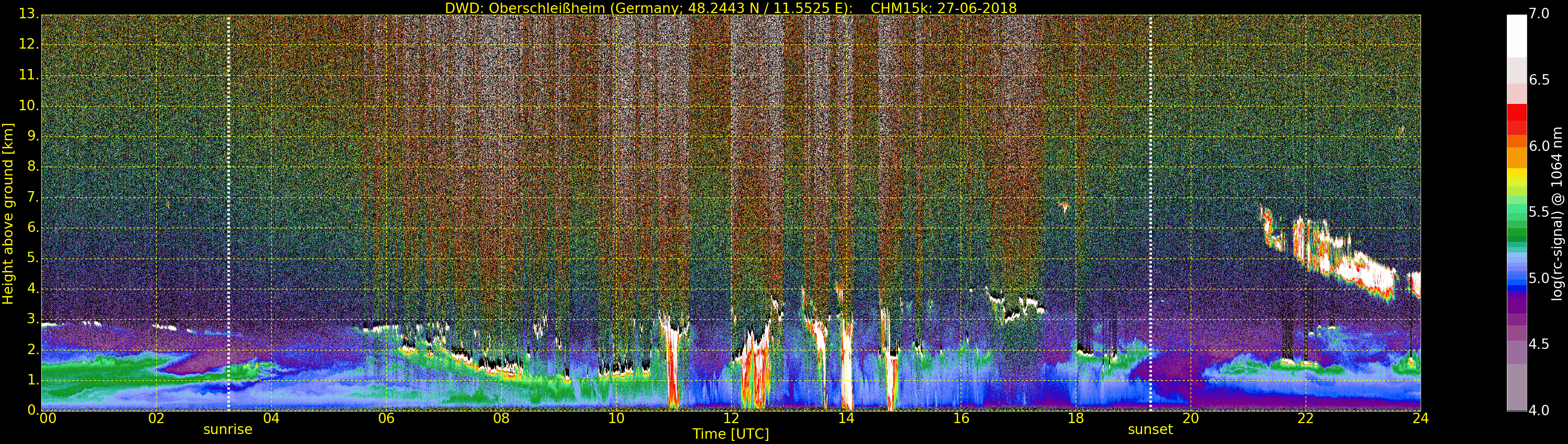Click the 'log(rc-signal) @ 1064 nm' colorbar label

1557,214
